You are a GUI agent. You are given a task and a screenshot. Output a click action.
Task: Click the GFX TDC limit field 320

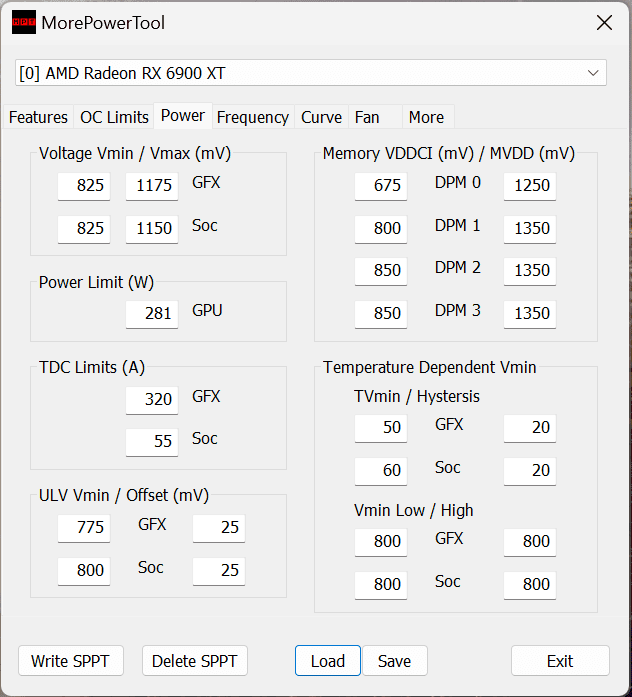click(x=152, y=400)
